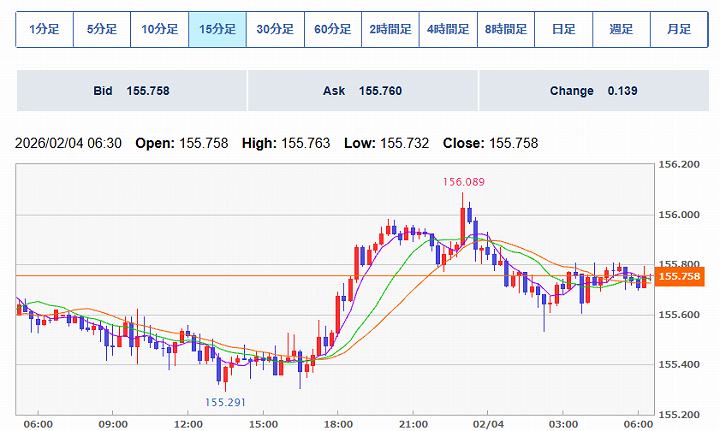Open the 10分足 timeframe tab

160,30
